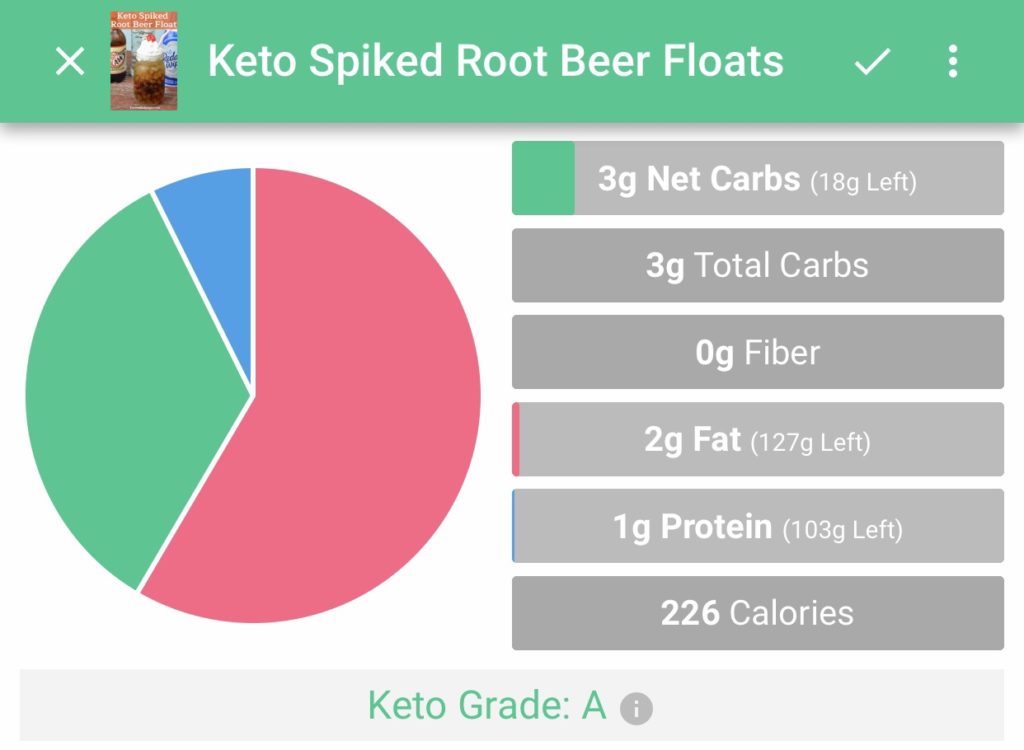Confirm with the checkmark icon
The height and width of the screenshot is (750, 1024).
click(872, 62)
